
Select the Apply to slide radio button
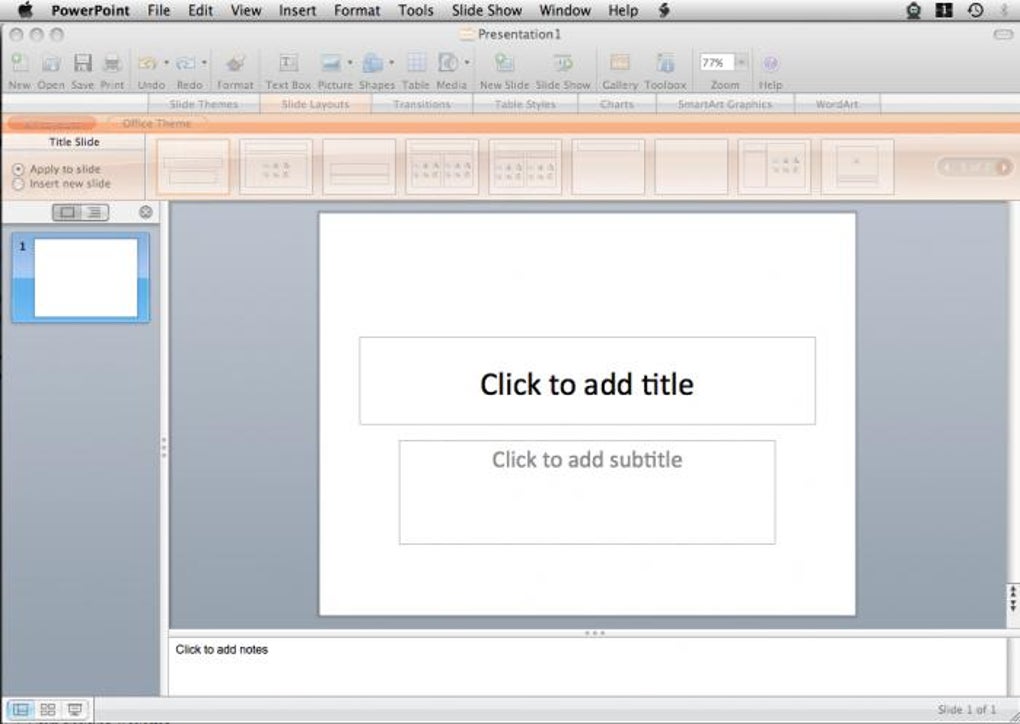(18, 169)
